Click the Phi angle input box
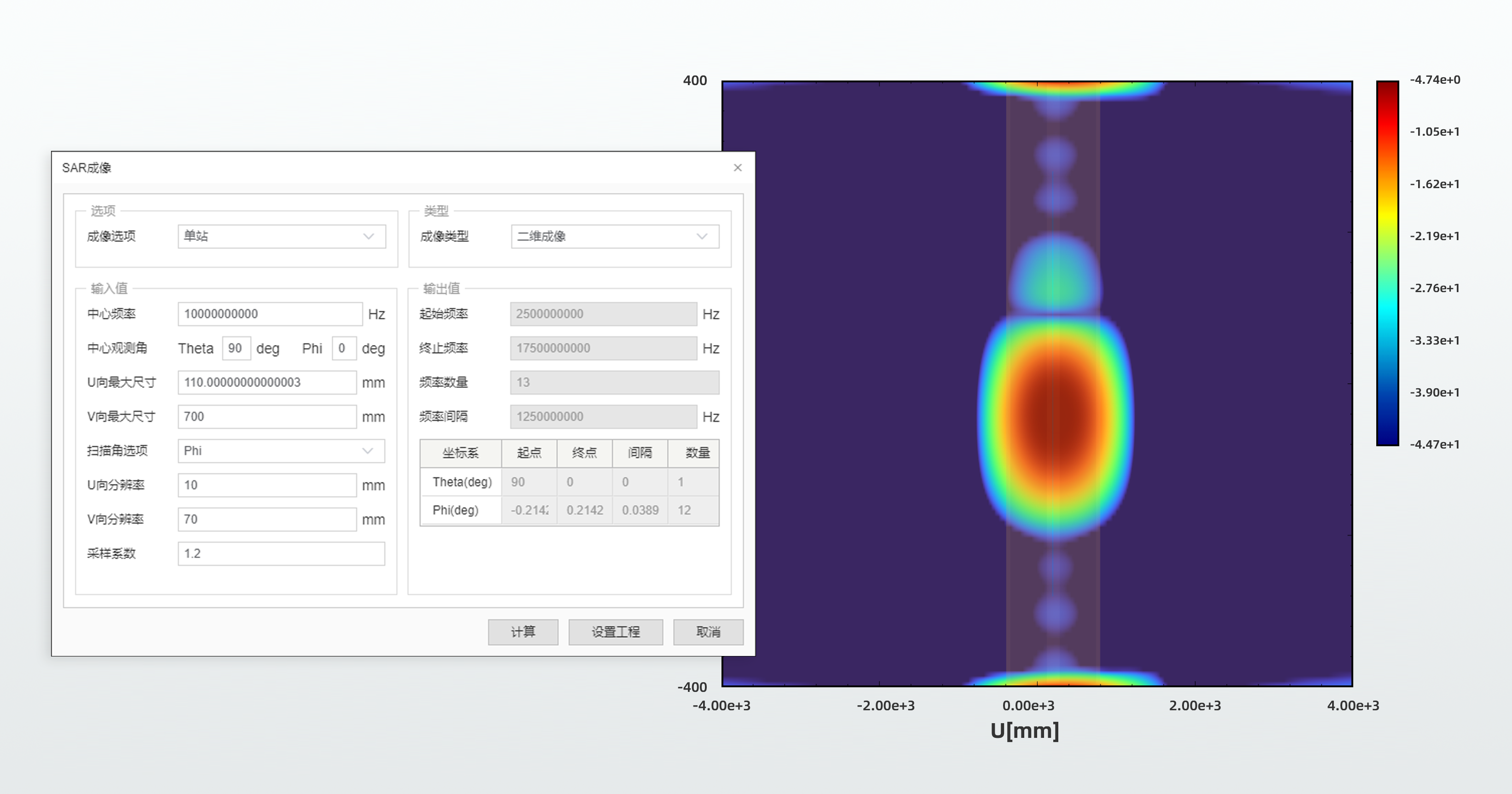Viewport: 1512px width, 794px height. point(343,348)
